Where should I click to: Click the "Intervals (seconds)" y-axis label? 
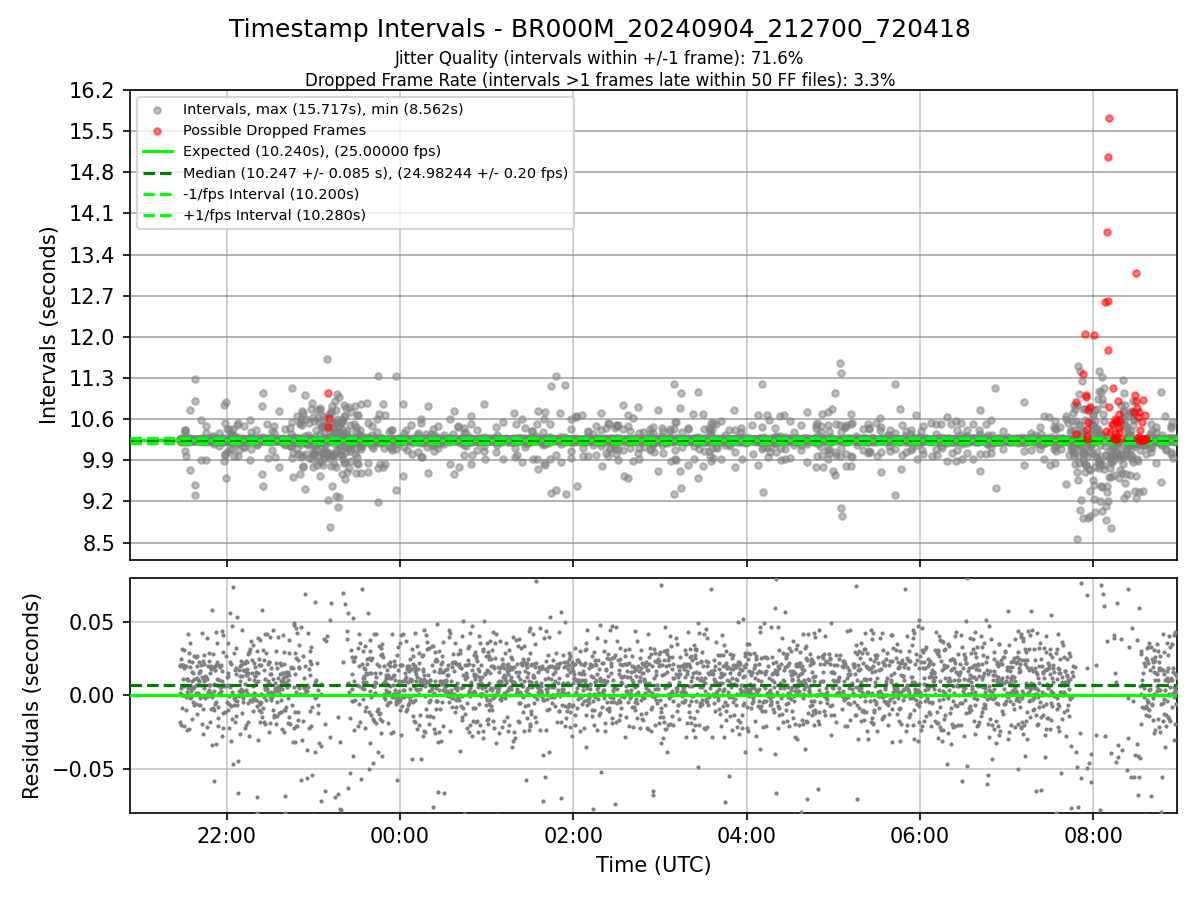click(49, 325)
